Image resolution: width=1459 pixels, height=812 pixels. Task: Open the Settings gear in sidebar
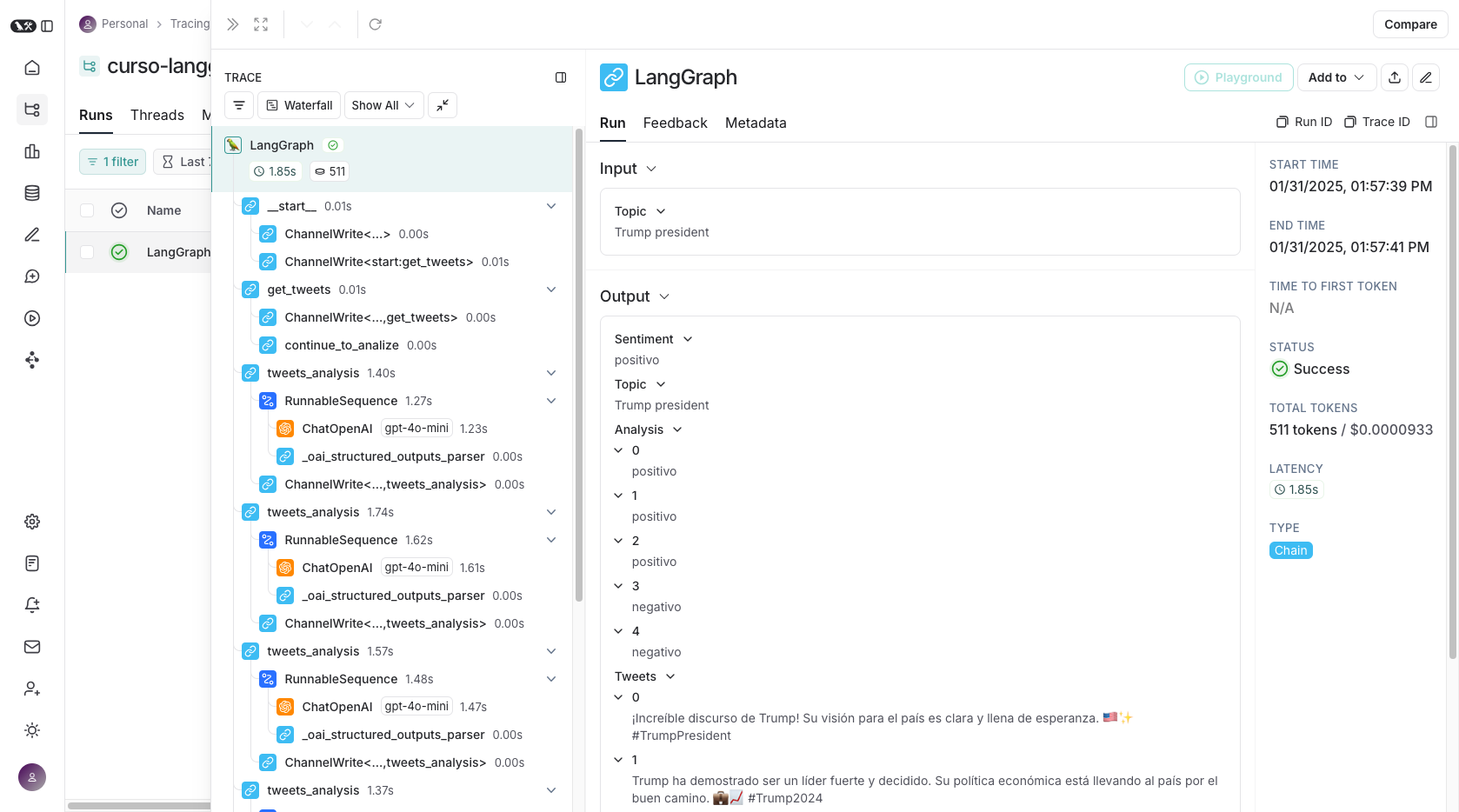32,522
